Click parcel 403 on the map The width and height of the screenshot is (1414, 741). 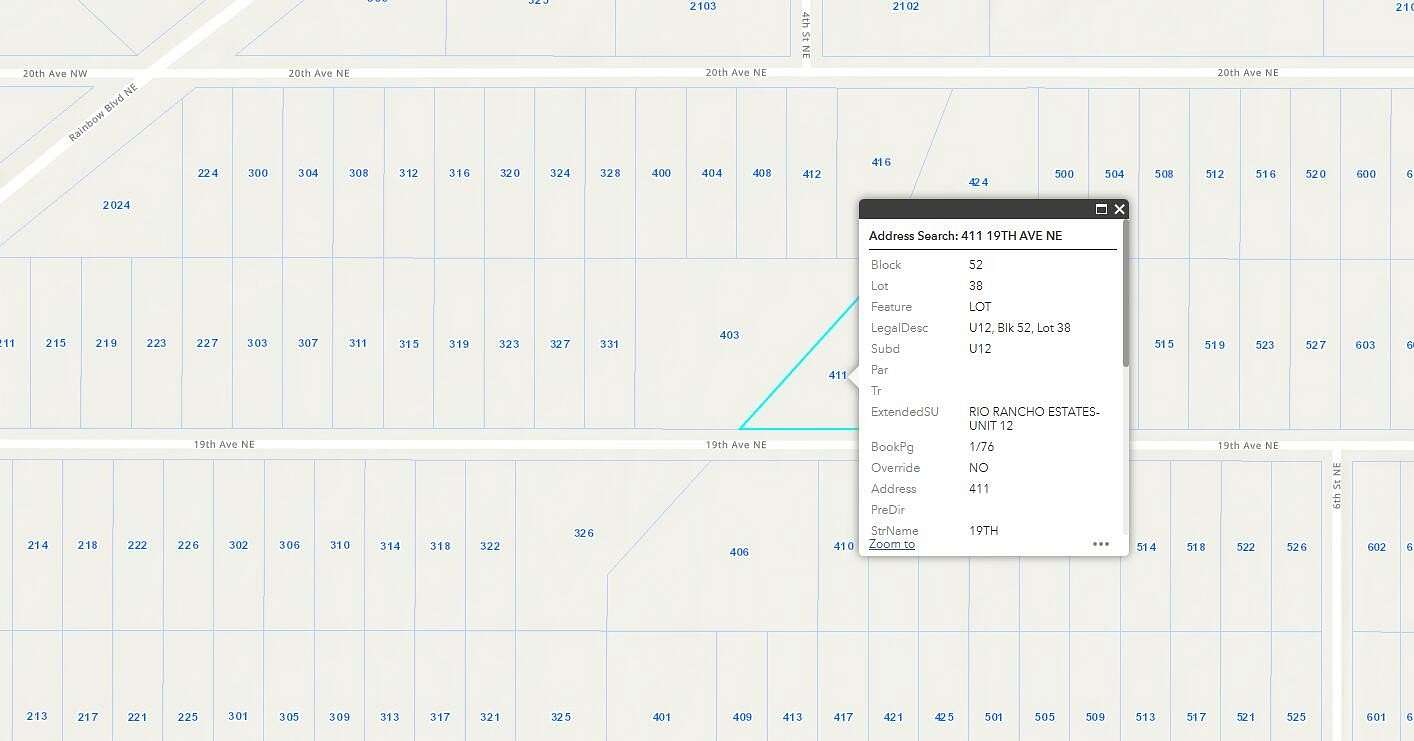[x=729, y=335]
